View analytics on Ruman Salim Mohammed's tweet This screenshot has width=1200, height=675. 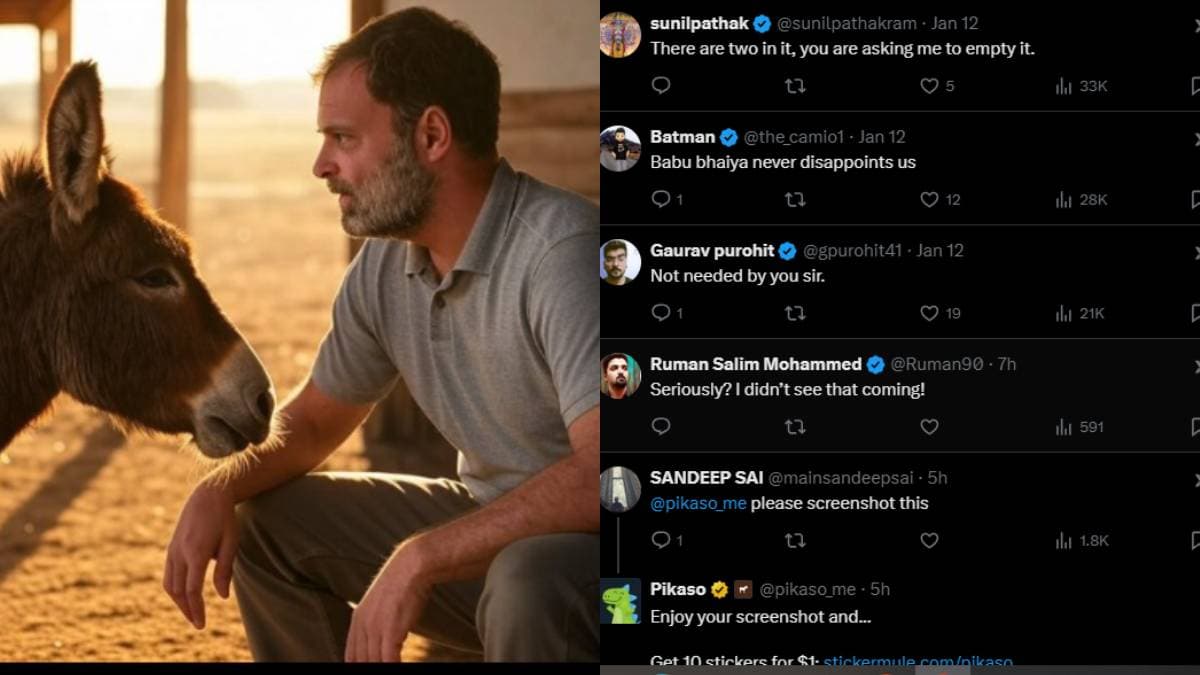pos(1079,427)
